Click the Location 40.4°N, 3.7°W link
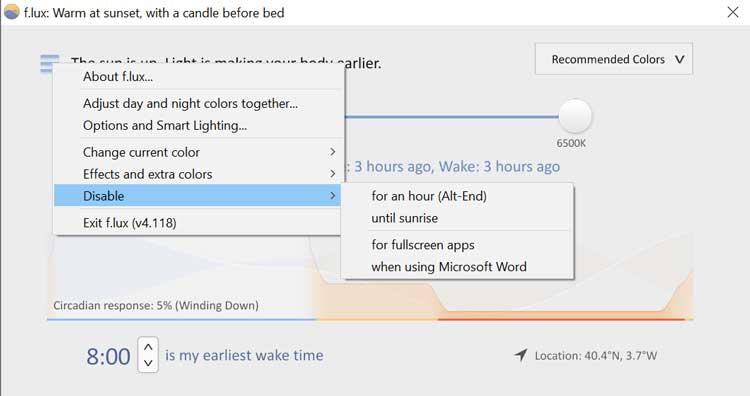Viewport: 750px width, 396px height. pyautogui.click(x=596, y=355)
